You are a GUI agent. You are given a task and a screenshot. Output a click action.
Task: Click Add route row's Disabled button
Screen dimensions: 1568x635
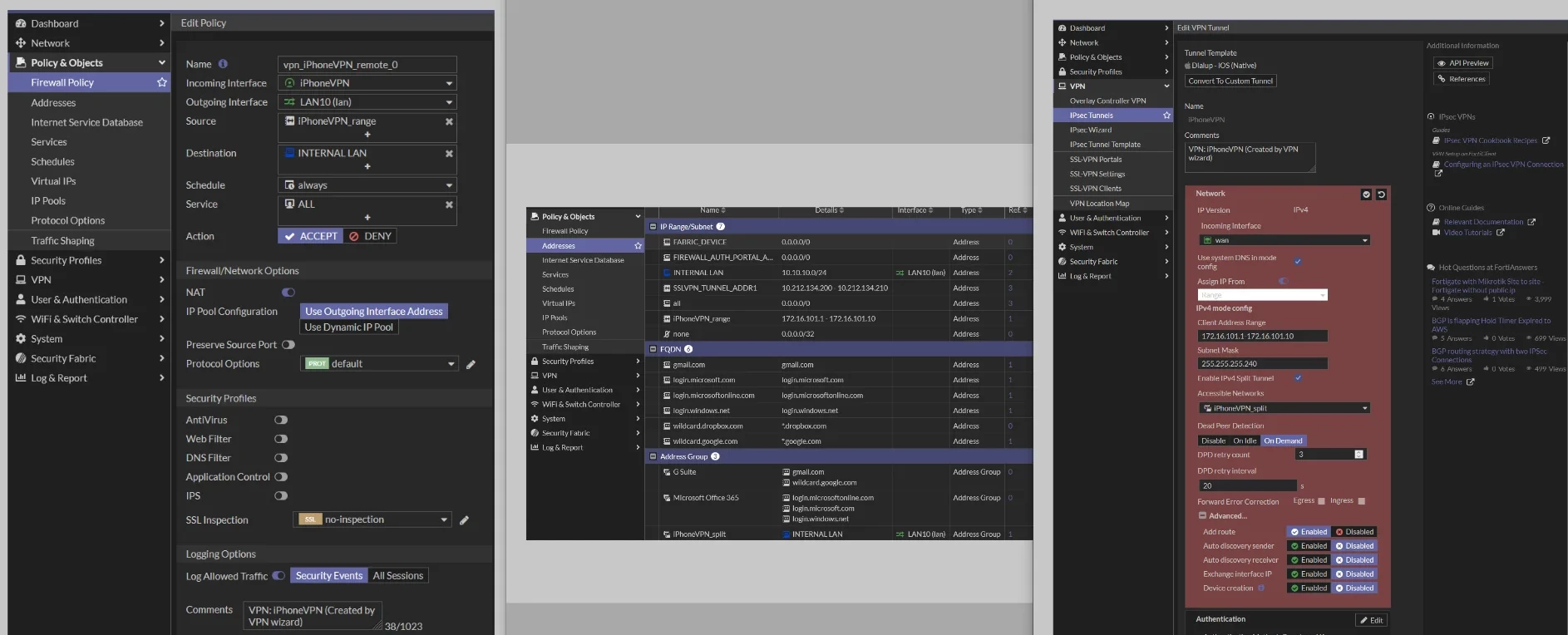[x=1355, y=532]
